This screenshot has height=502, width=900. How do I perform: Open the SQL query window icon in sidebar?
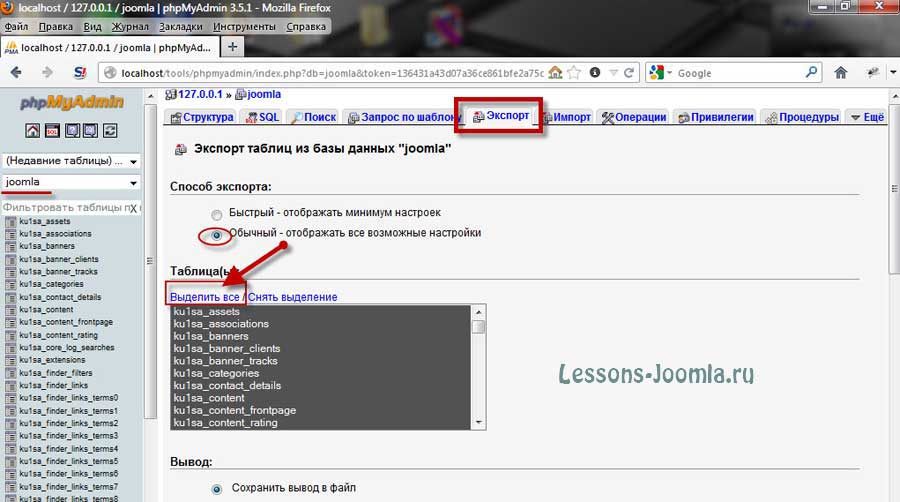(x=52, y=130)
